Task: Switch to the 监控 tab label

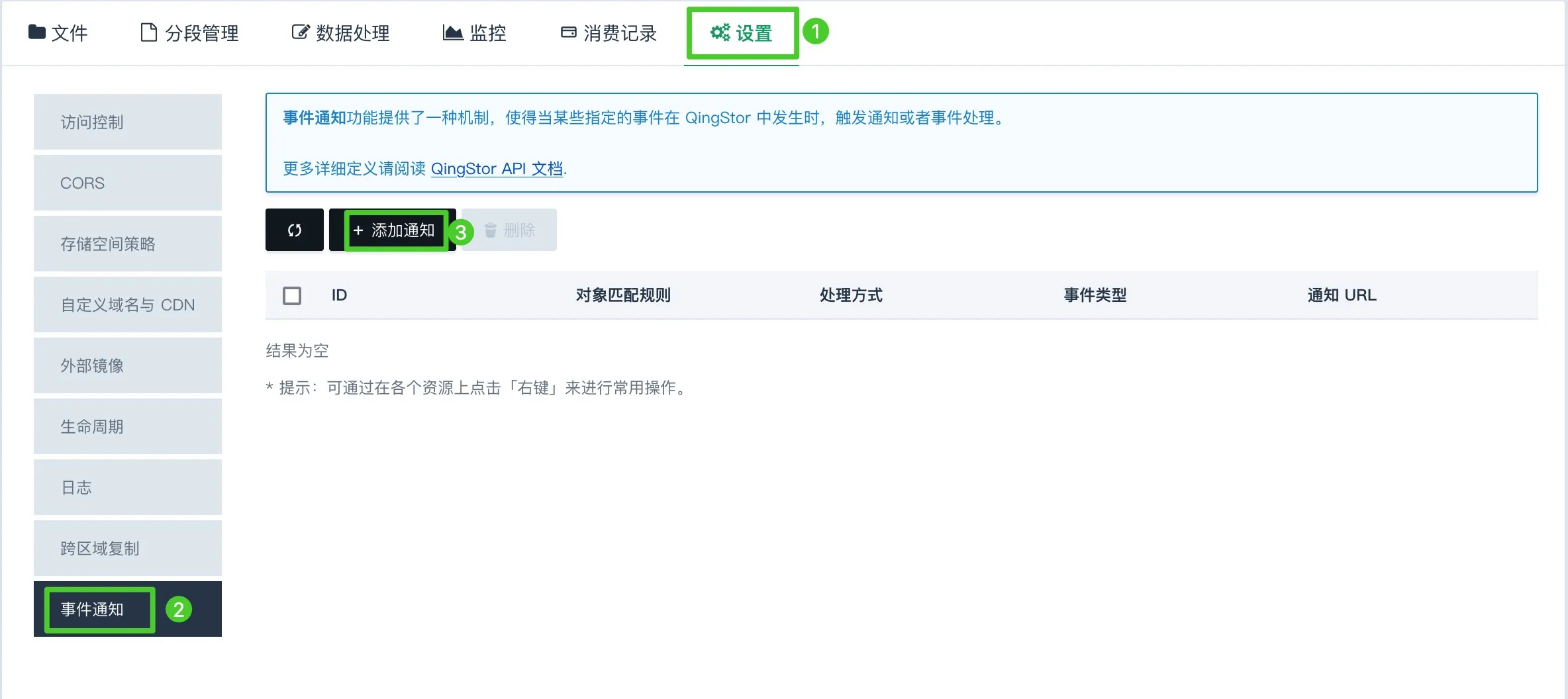Action: (488, 33)
